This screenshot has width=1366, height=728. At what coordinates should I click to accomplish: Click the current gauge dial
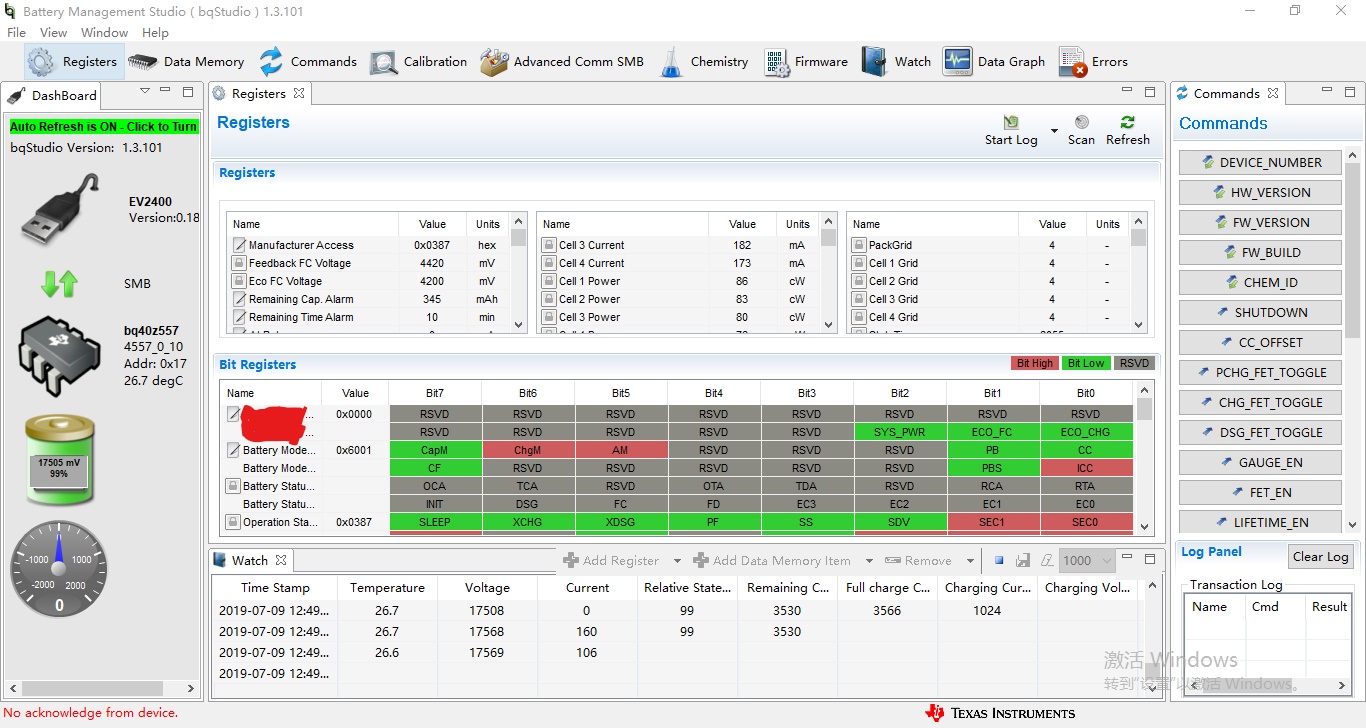[x=59, y=568]
